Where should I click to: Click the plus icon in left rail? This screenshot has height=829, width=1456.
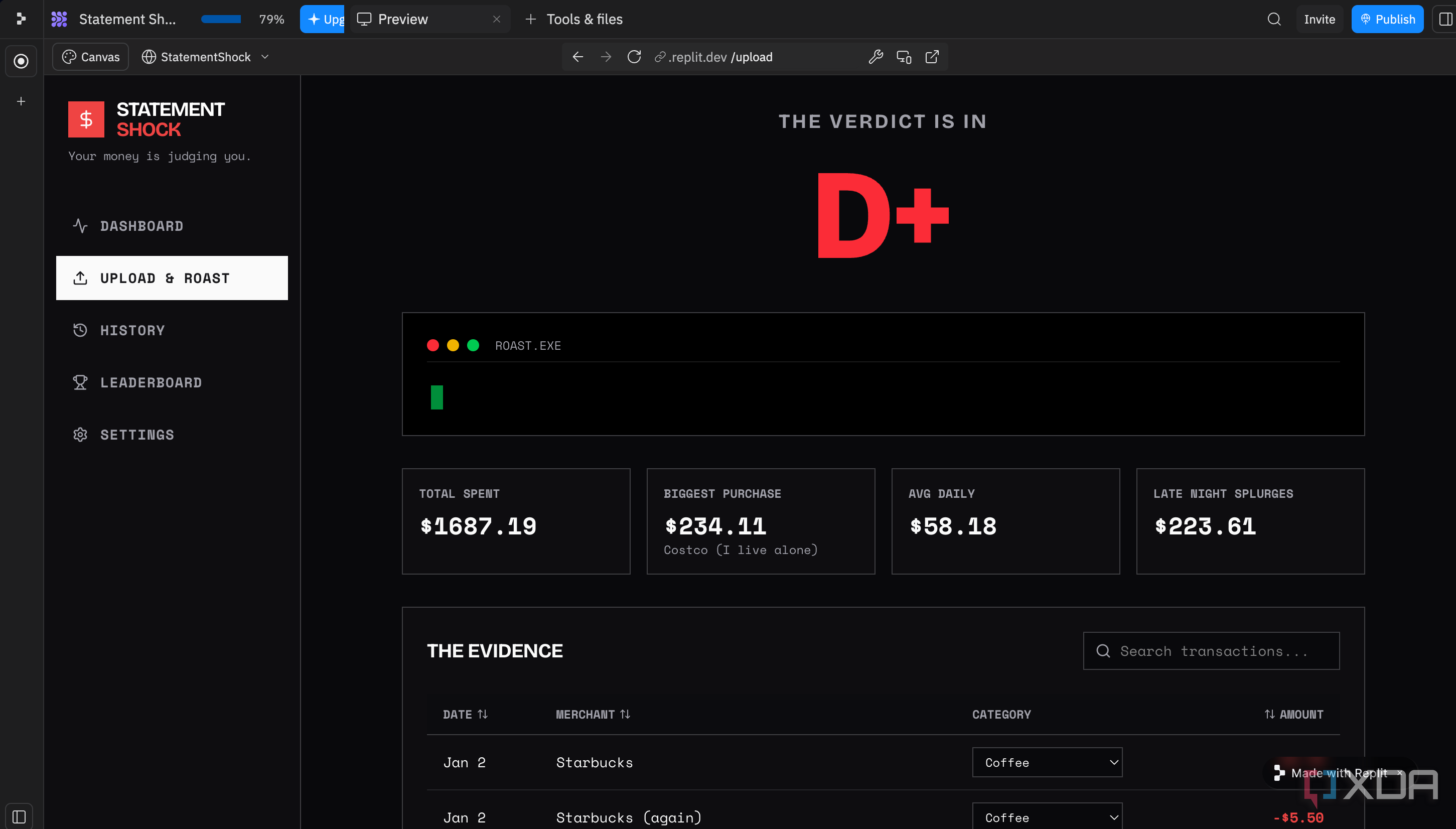21,101
